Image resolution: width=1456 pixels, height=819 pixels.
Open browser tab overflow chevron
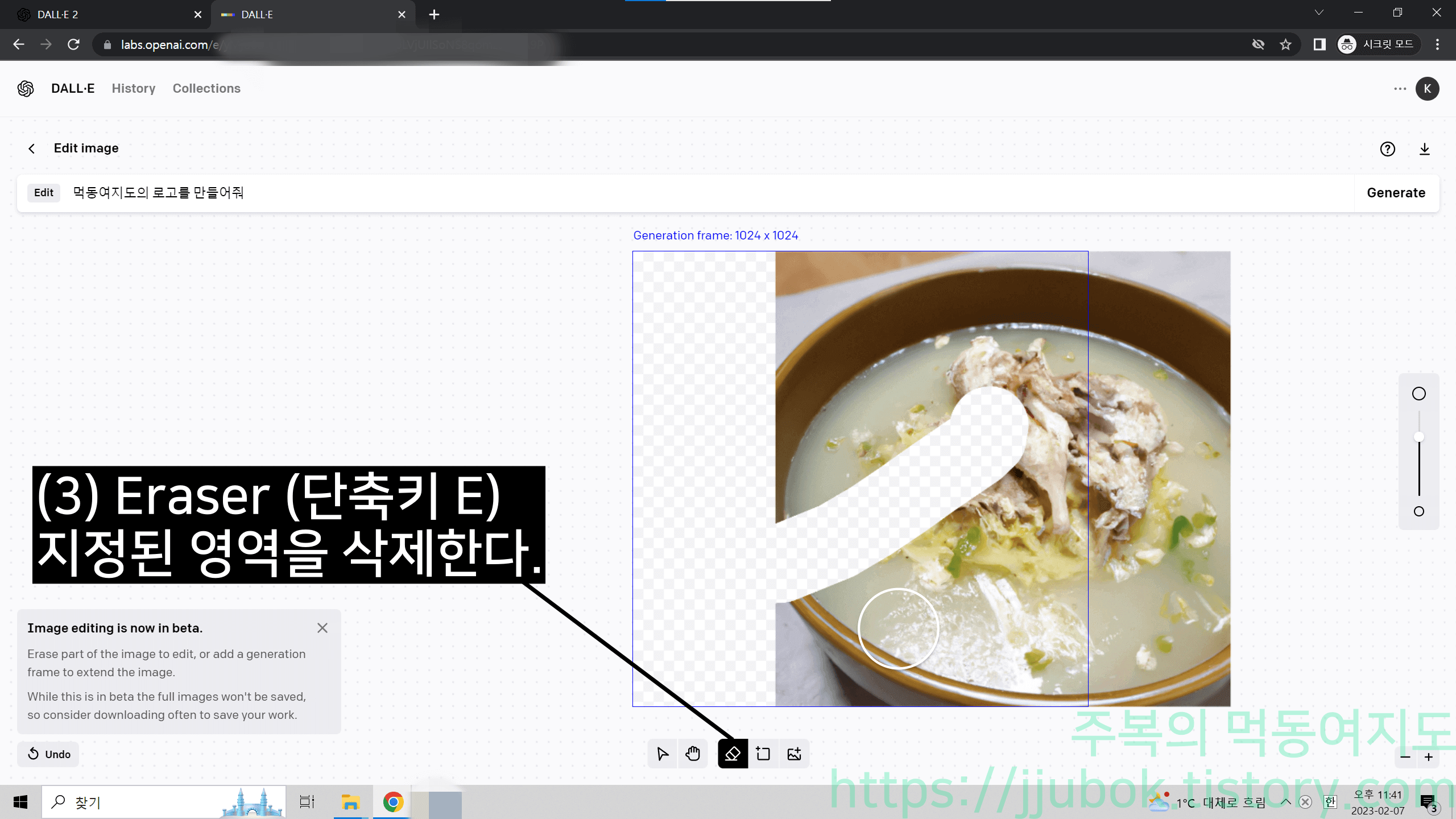1318,13
